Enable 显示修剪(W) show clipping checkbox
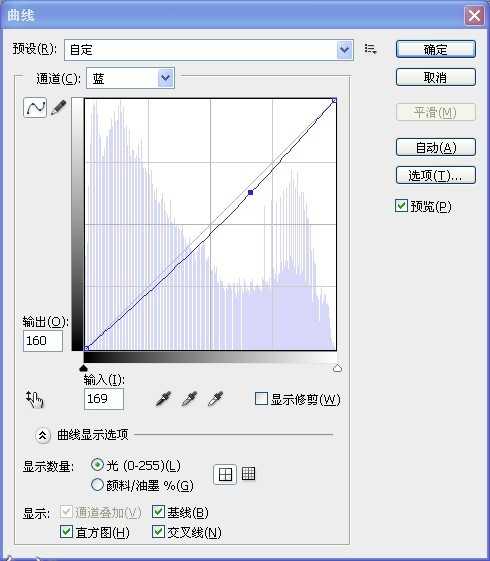Viewport: 490px width, 561px height. tap(261, 399)
